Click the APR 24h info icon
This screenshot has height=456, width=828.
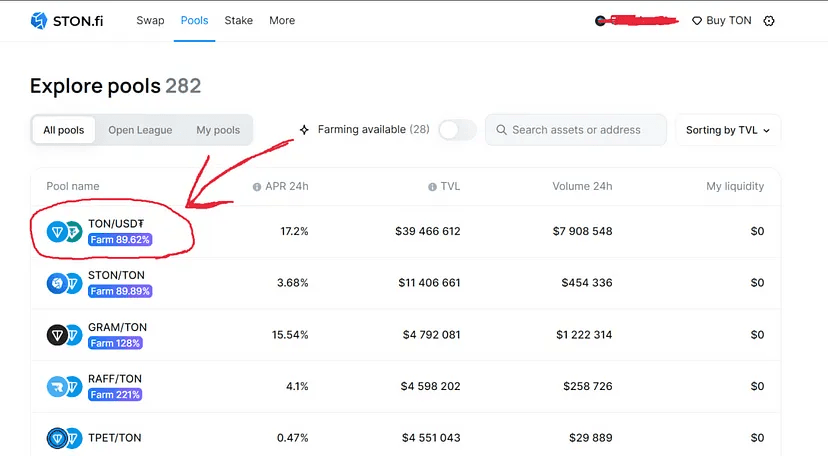[257, 187]
